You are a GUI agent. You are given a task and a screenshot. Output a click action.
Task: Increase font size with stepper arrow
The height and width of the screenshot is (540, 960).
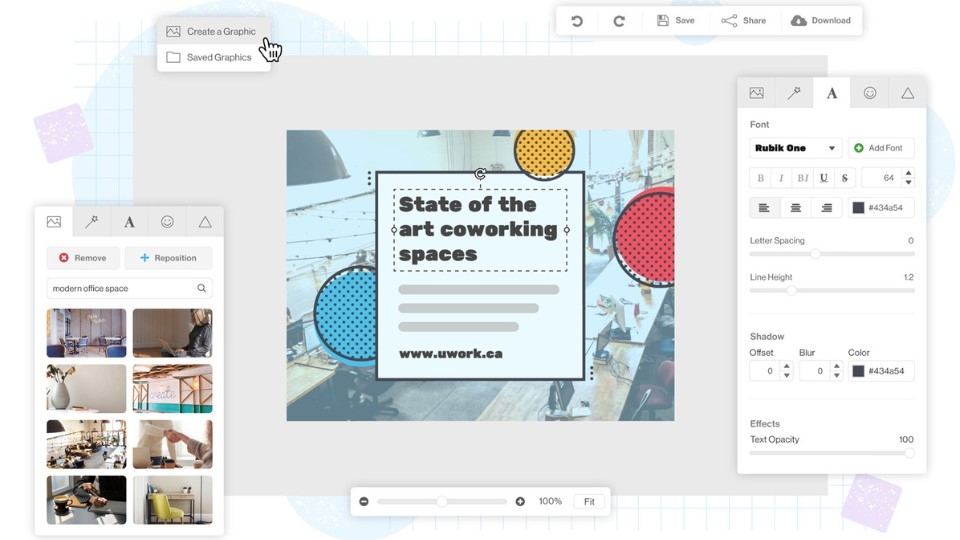(908, 173)
